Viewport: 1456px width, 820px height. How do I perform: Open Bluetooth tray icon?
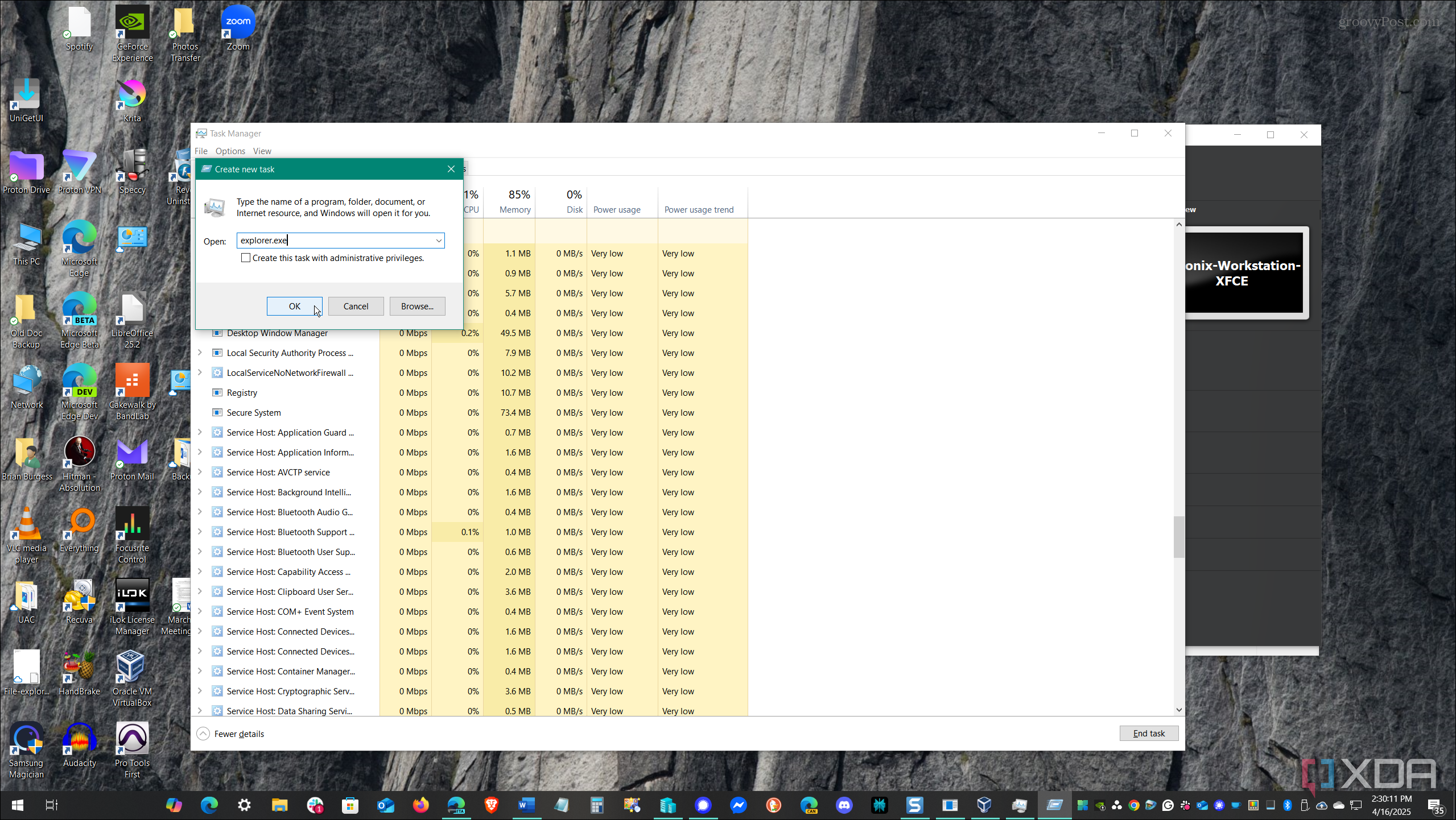[x=1288, y=805]
